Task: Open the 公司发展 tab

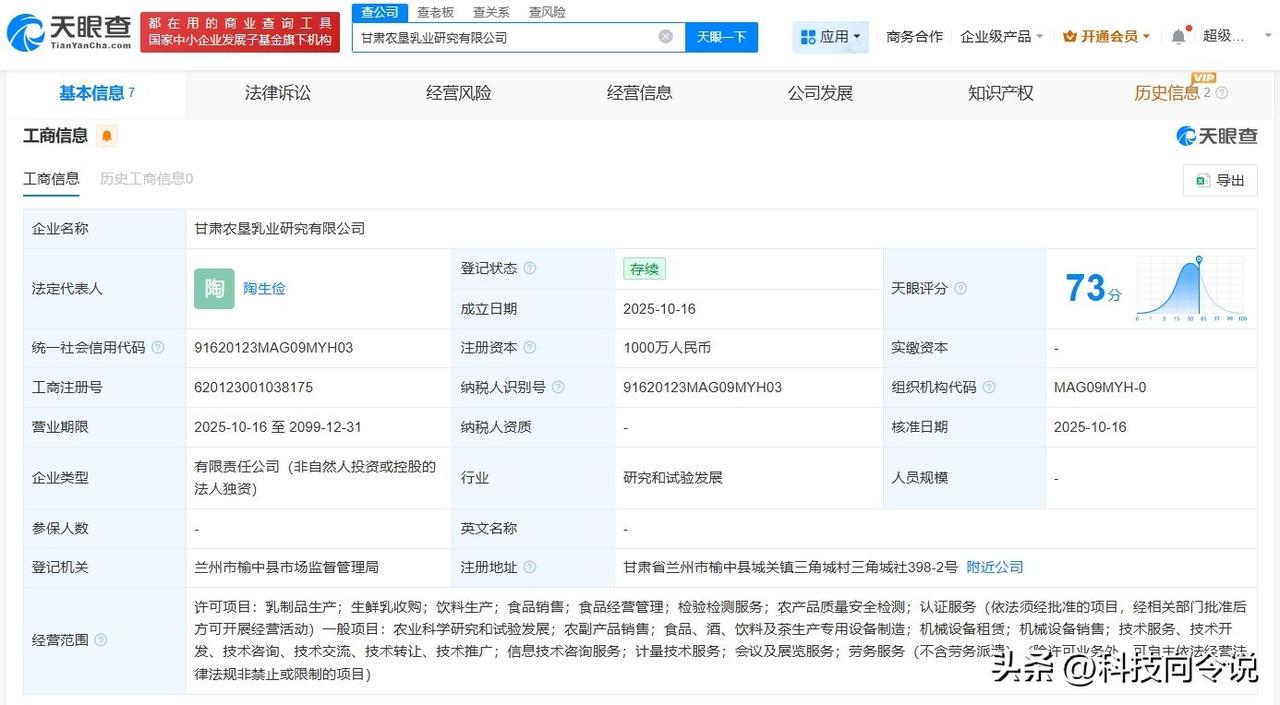Action: click(820, 93)
